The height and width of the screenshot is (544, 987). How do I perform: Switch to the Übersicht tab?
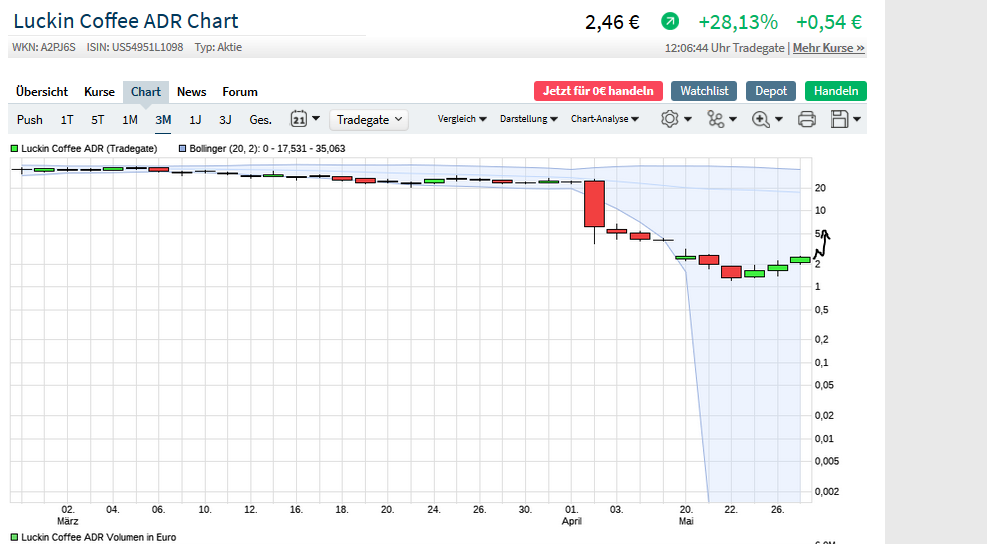click(42, 92)
